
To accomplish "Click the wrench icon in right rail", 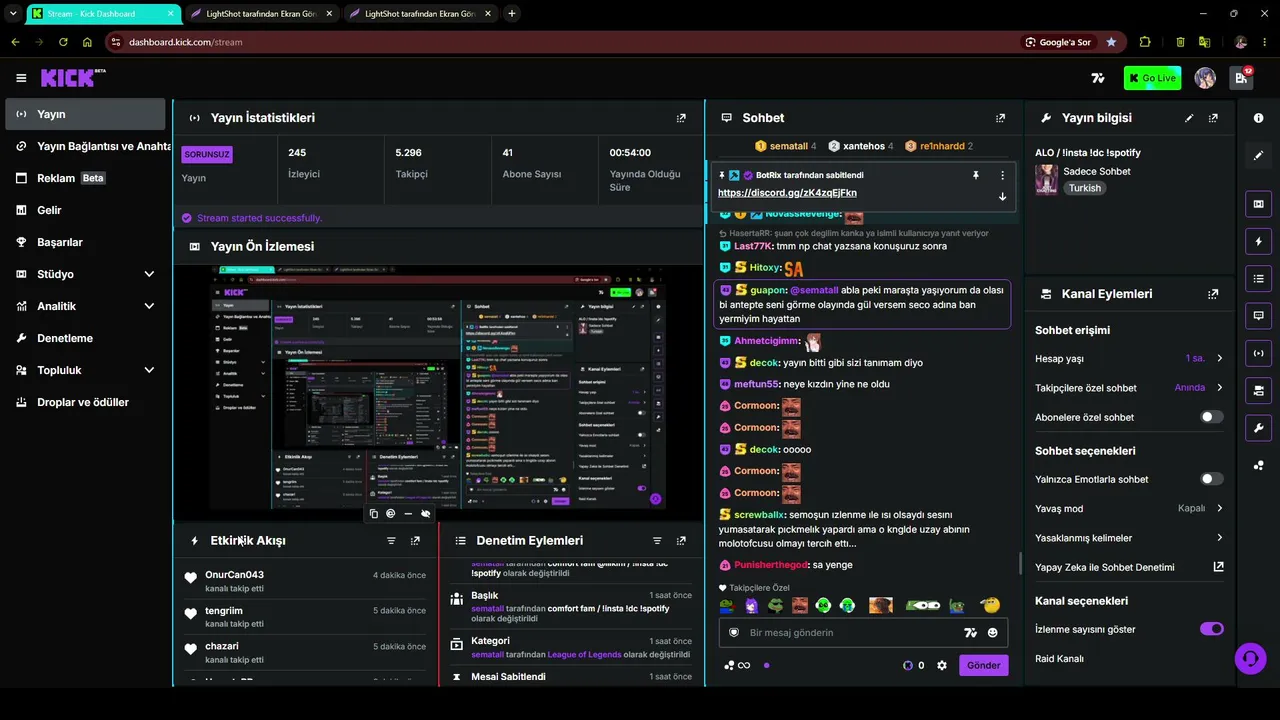I will pyautogui.click(x=1258, y=428).
